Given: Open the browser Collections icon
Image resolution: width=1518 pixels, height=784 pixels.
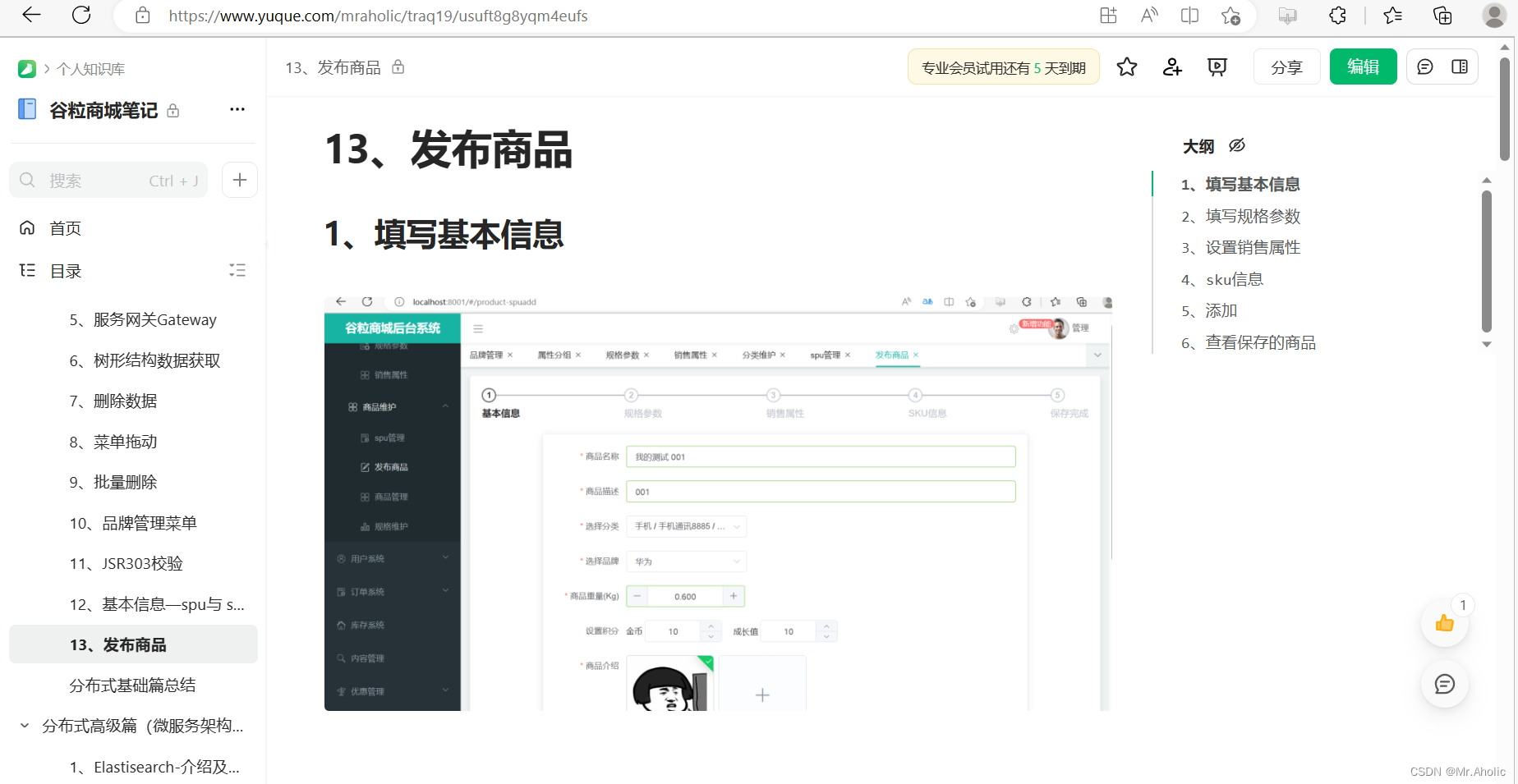Looking at the screenshot, I should (1443, 15).
